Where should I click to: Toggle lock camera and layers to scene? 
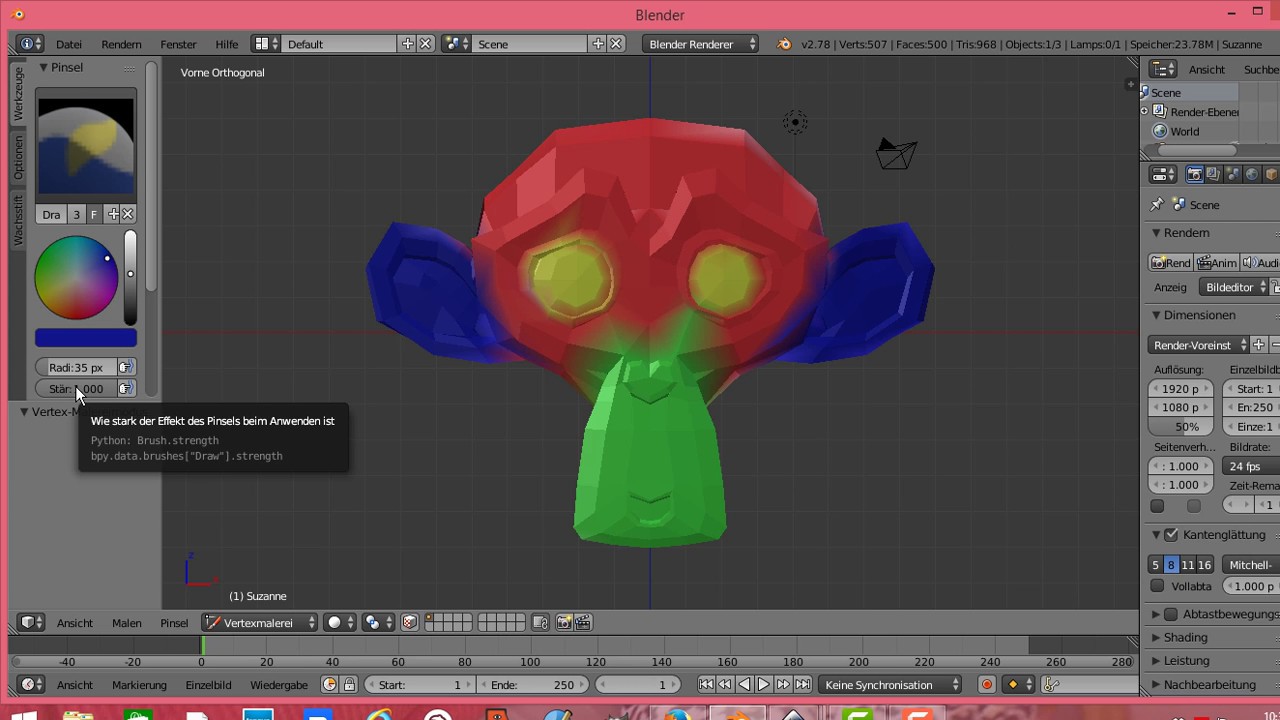click(x=540, y=622)
